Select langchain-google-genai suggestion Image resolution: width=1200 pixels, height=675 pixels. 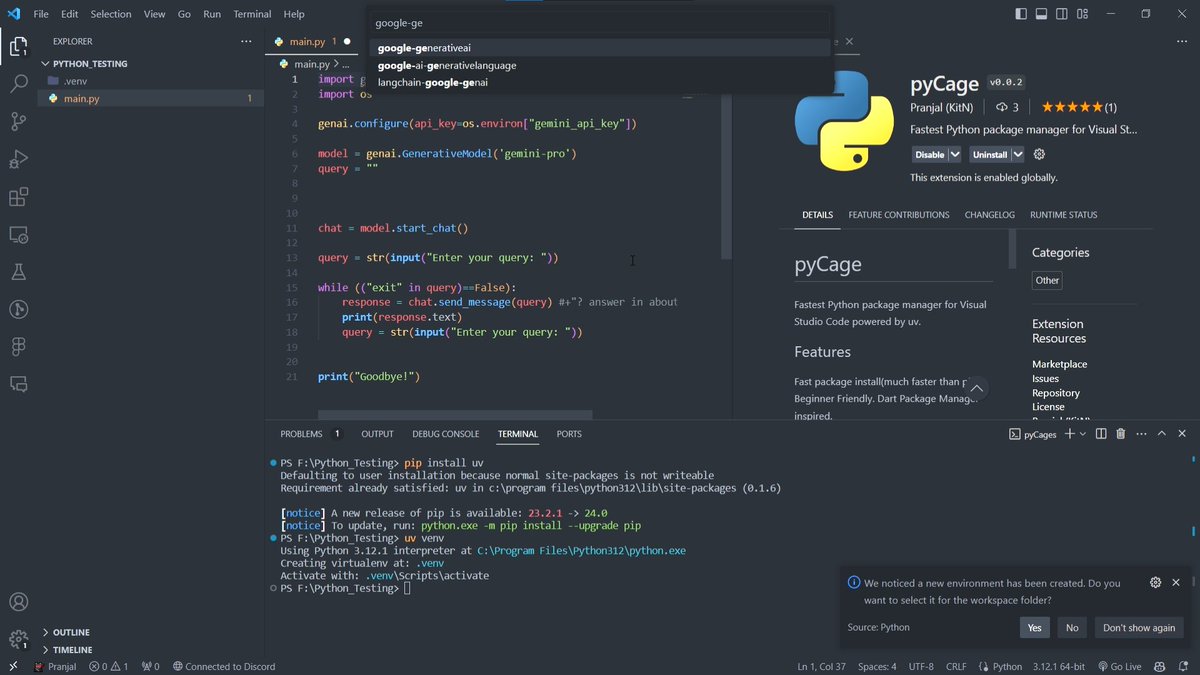pyautogui.click(x=600, y=82)
